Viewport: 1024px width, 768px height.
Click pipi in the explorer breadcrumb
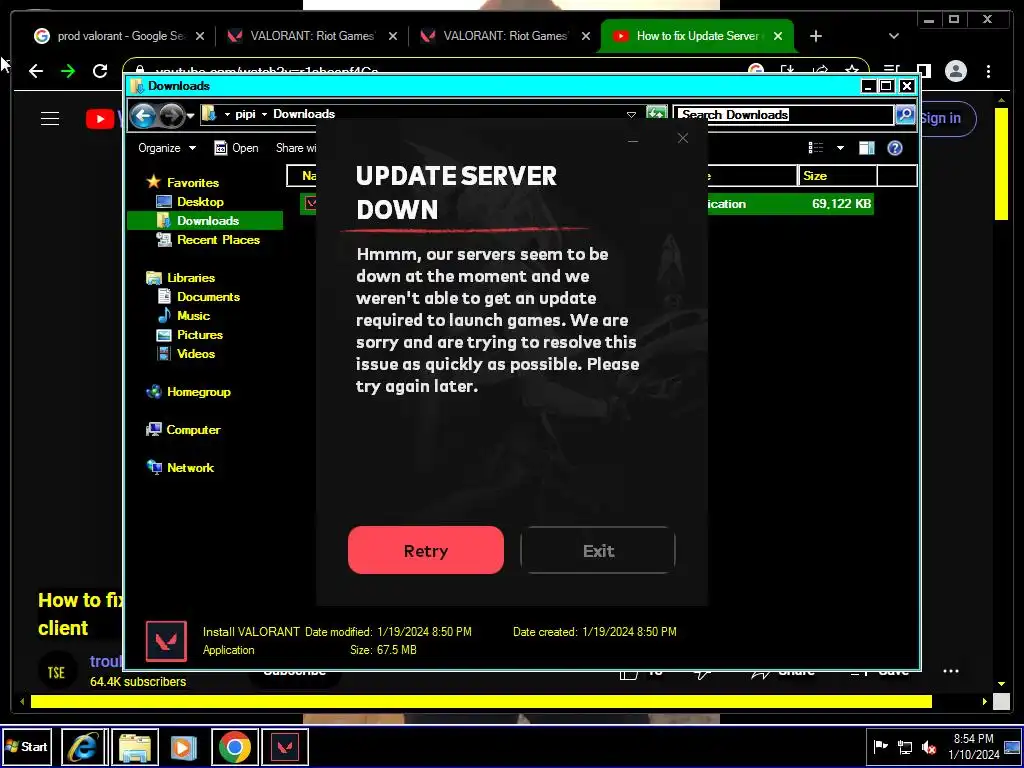coord(246,114)
